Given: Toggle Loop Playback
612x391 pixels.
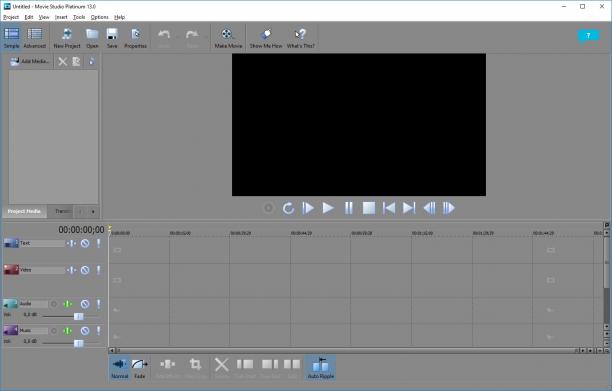Looking at the screenshot, I should (288, 208).
